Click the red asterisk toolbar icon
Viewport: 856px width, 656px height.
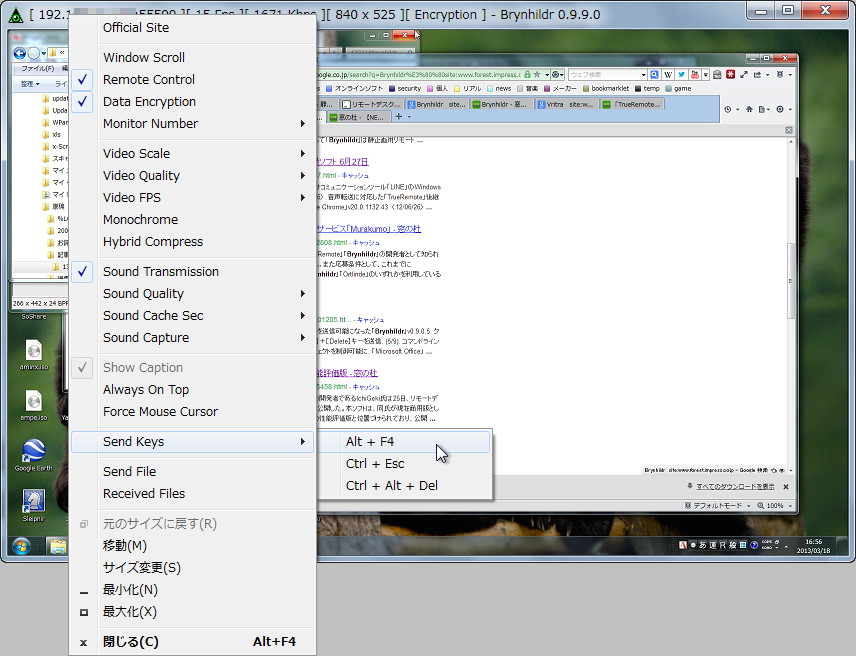coord(730,74)
